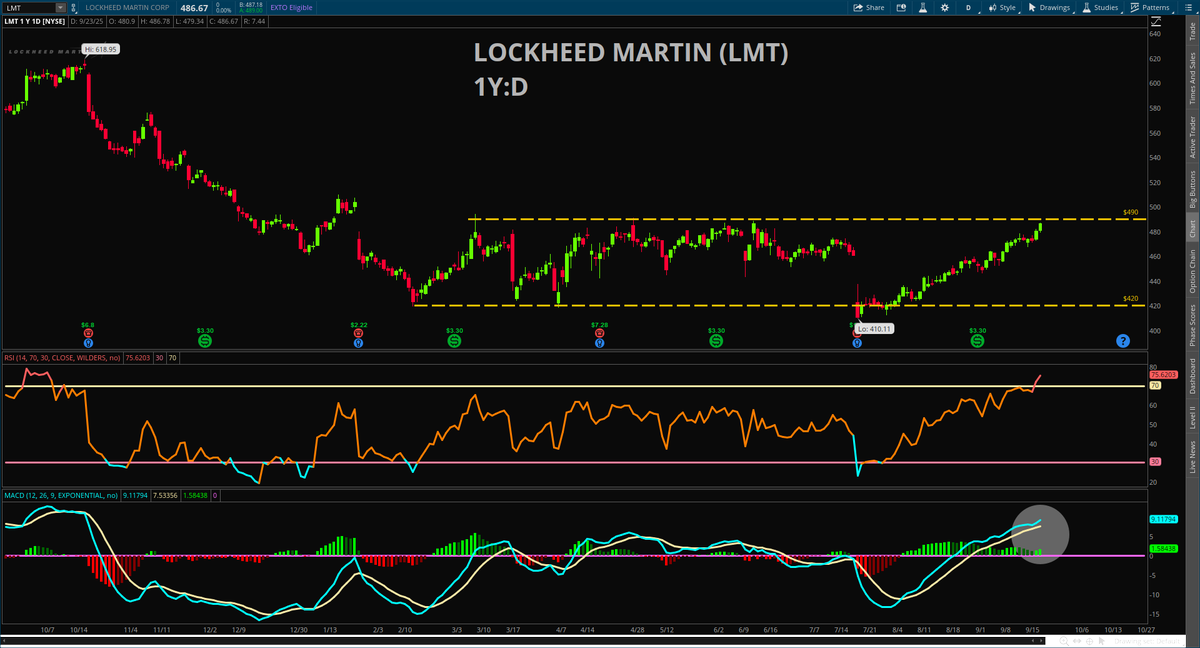1200x648 pixels.
Task: Switch to Phase Scores sidebar tab
Action: pyautogui.click(x=1191, y=325)
